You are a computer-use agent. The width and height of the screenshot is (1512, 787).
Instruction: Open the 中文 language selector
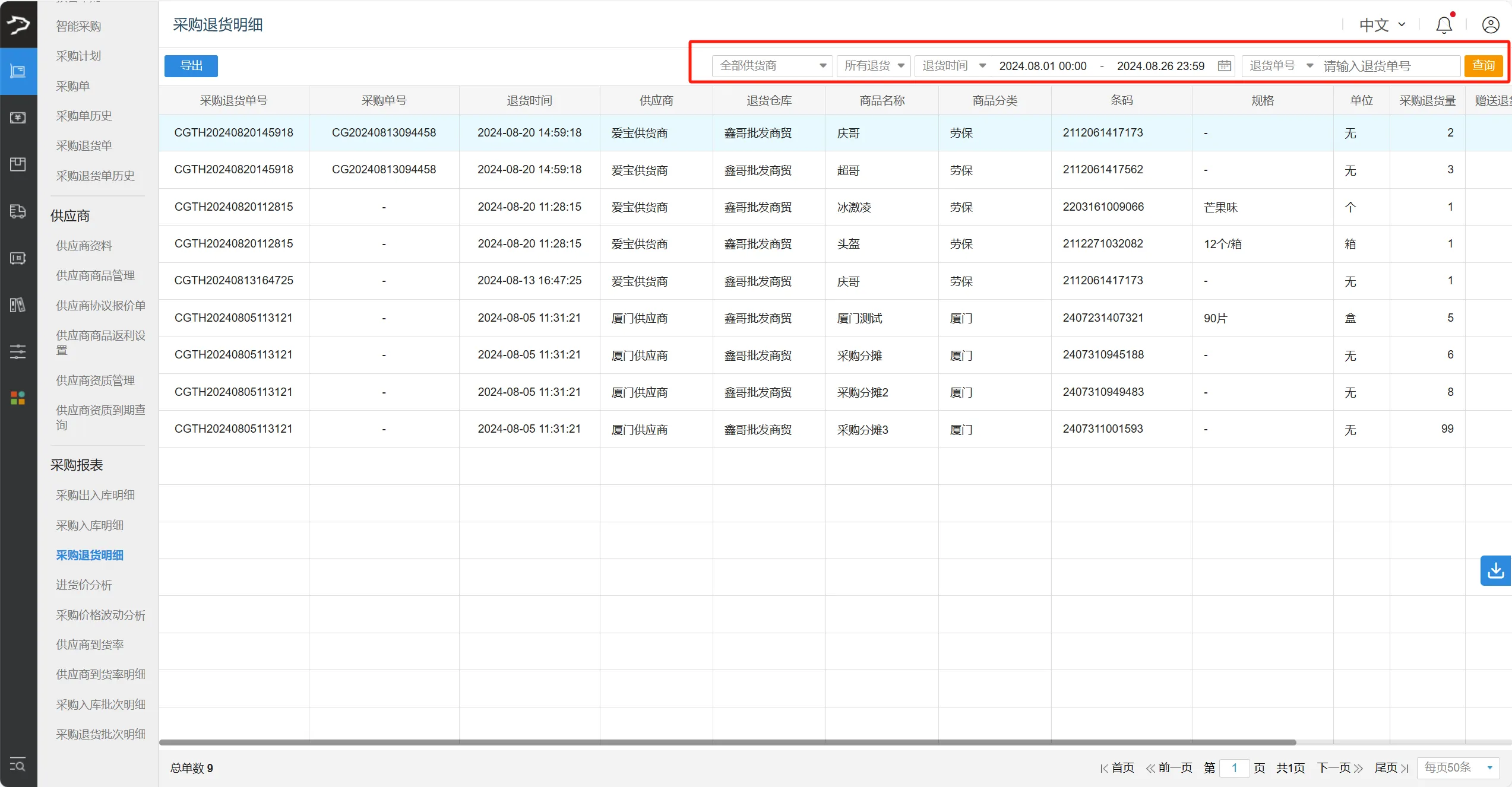click(1383, 25)
